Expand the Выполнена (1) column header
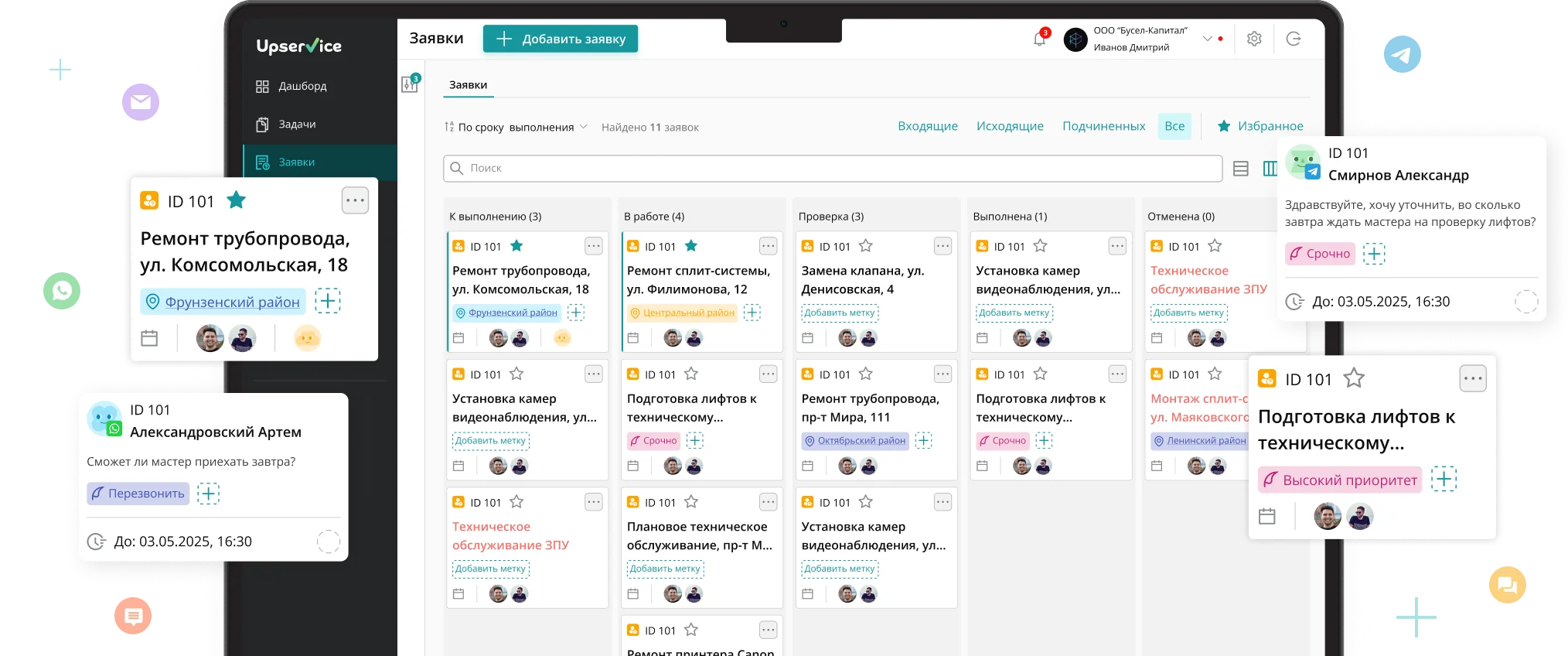This screenshot has height=656, width=1568. click(1010, 217)
